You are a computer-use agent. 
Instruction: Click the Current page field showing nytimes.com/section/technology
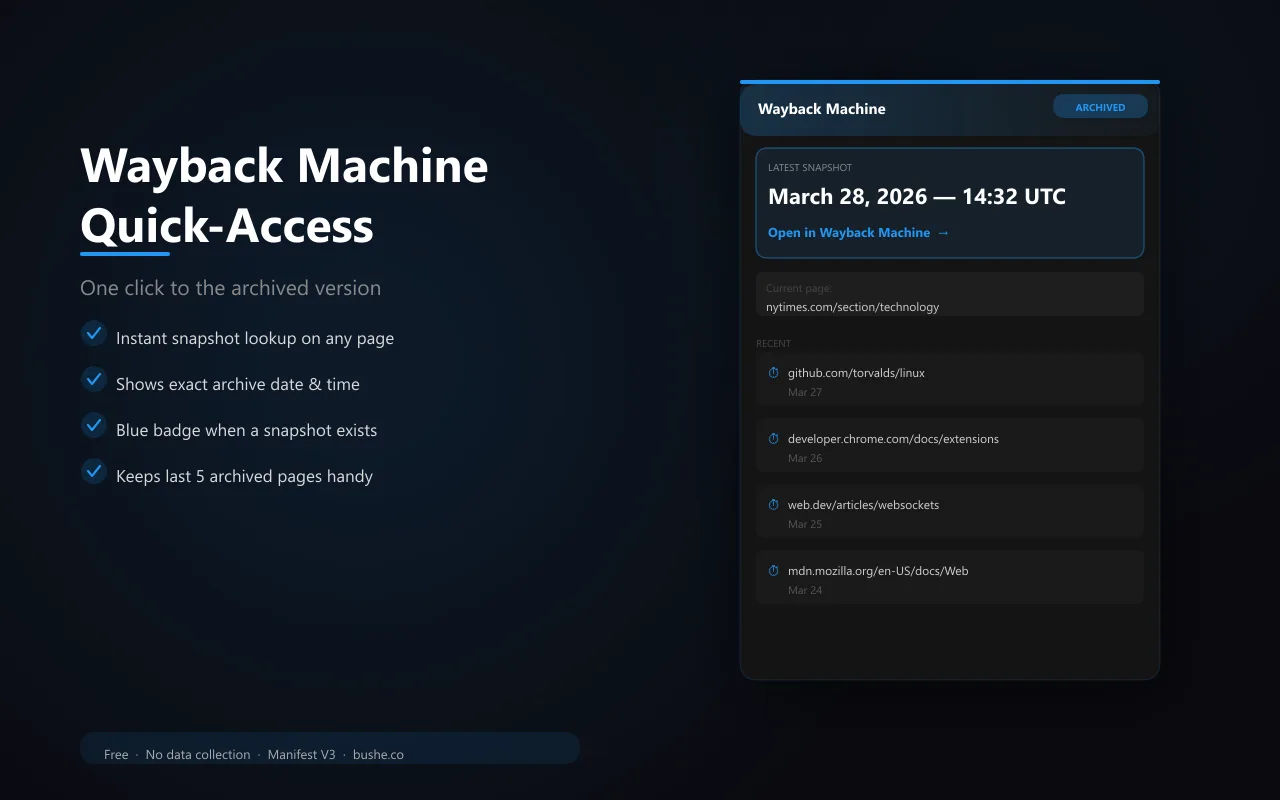950,294
